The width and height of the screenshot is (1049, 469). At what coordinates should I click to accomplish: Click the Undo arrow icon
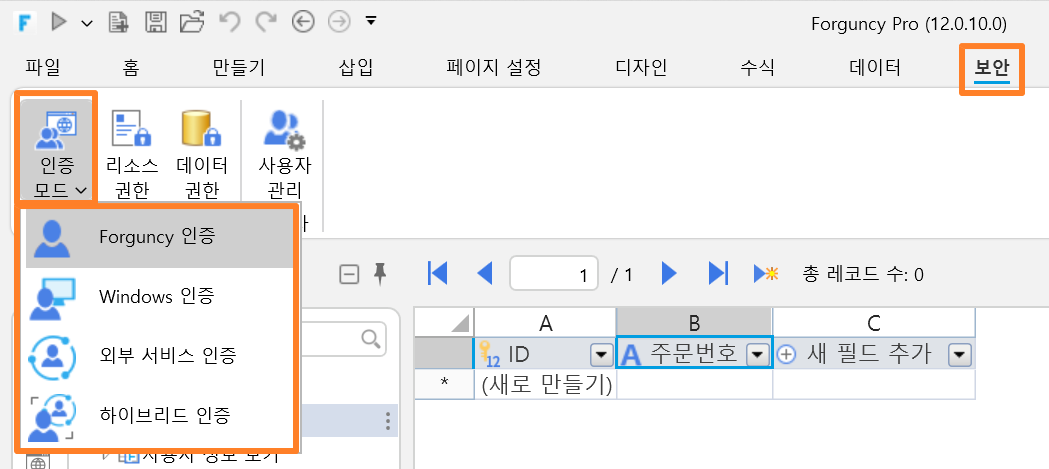pyautogui.click(x=229, y=22)
